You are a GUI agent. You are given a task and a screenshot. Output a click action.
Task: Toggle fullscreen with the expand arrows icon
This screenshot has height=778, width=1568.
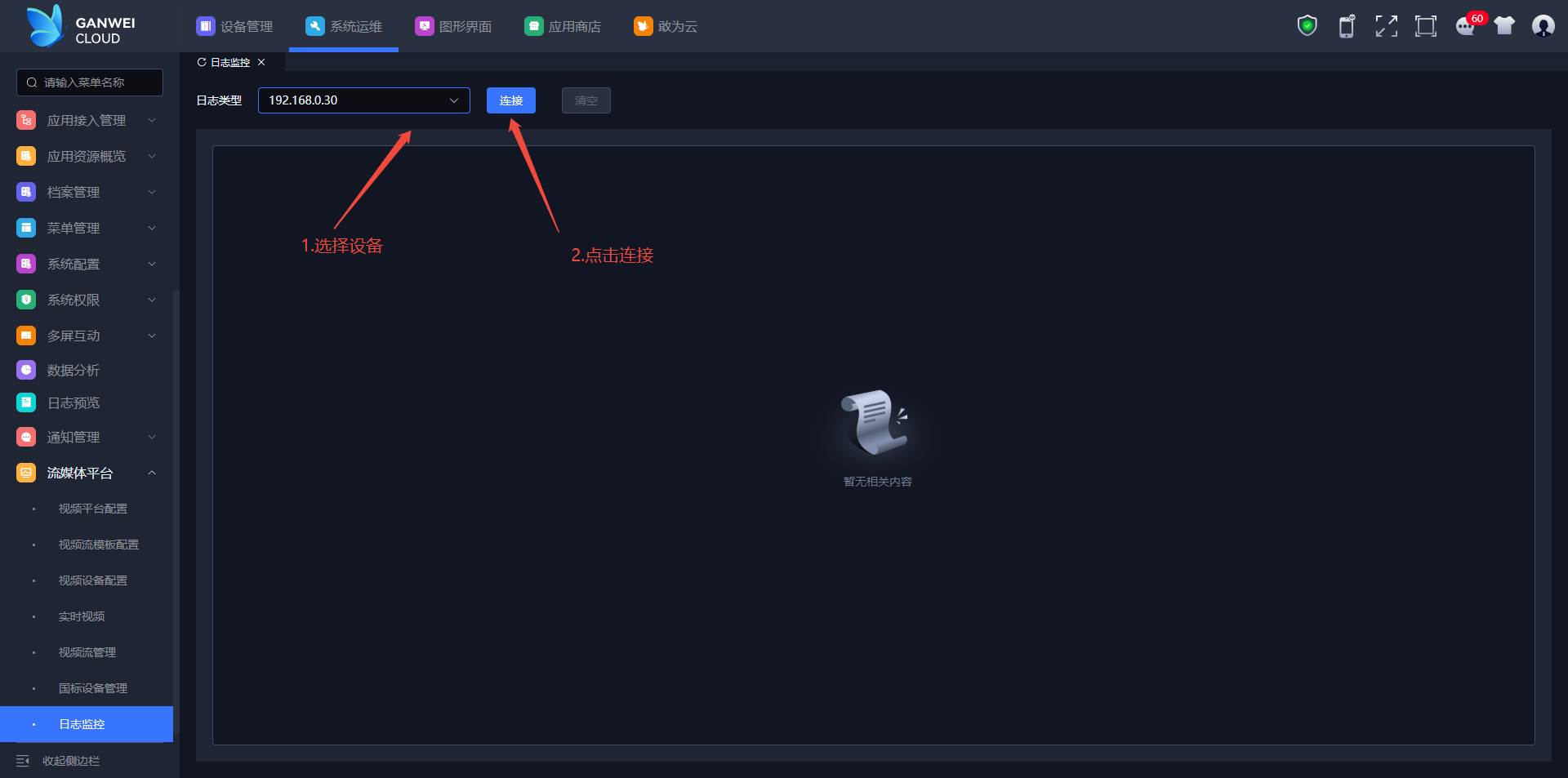pyautogui.click(x=1386, y=26)
